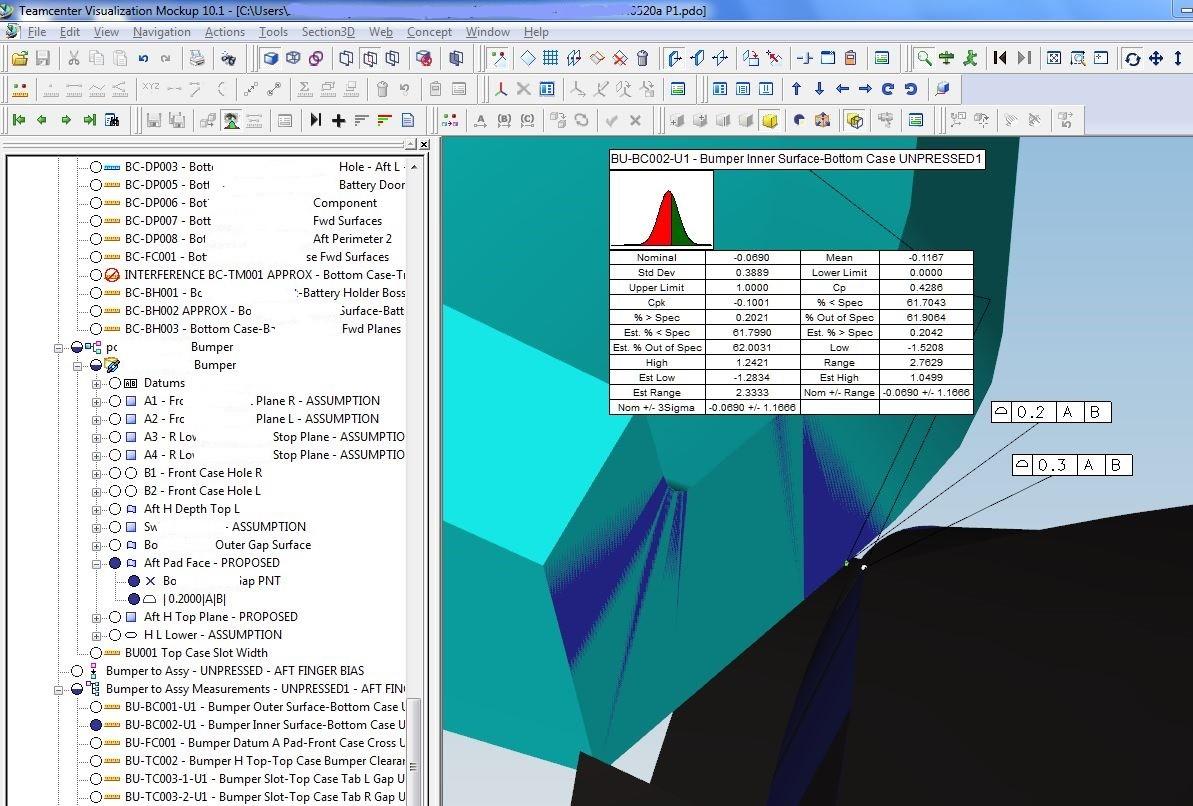Click the distribution histogram thumbnail
Image resolution: width=1193 pixels, height=806 pixels.
coord(661,209)
